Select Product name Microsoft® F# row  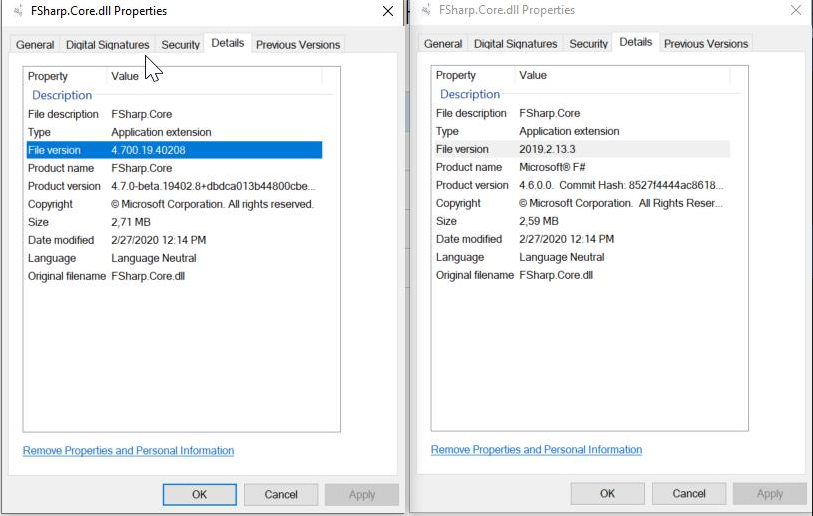point(582,167)
